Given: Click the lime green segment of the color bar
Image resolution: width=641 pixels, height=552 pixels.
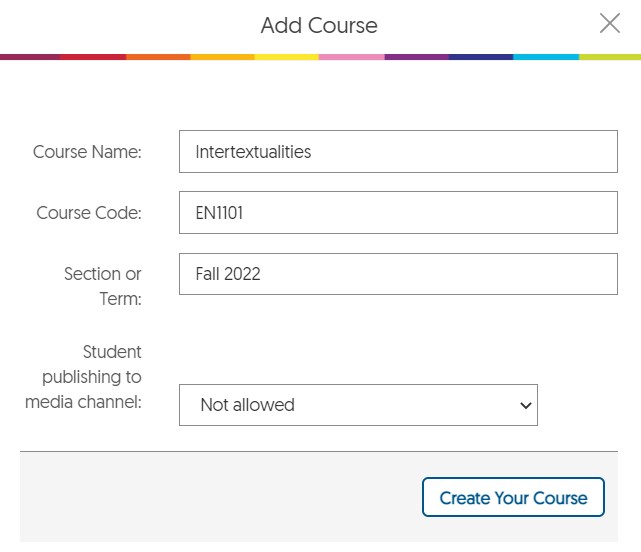Looking at the screenshot, I should pos(609,57).
